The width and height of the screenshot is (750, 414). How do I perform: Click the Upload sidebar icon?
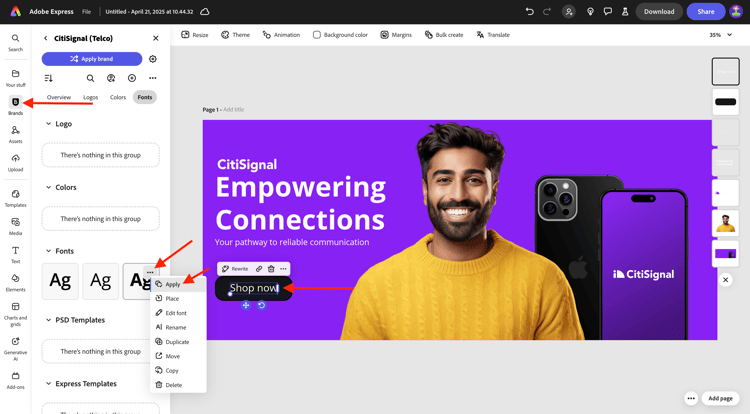click(x=15, y=163)
